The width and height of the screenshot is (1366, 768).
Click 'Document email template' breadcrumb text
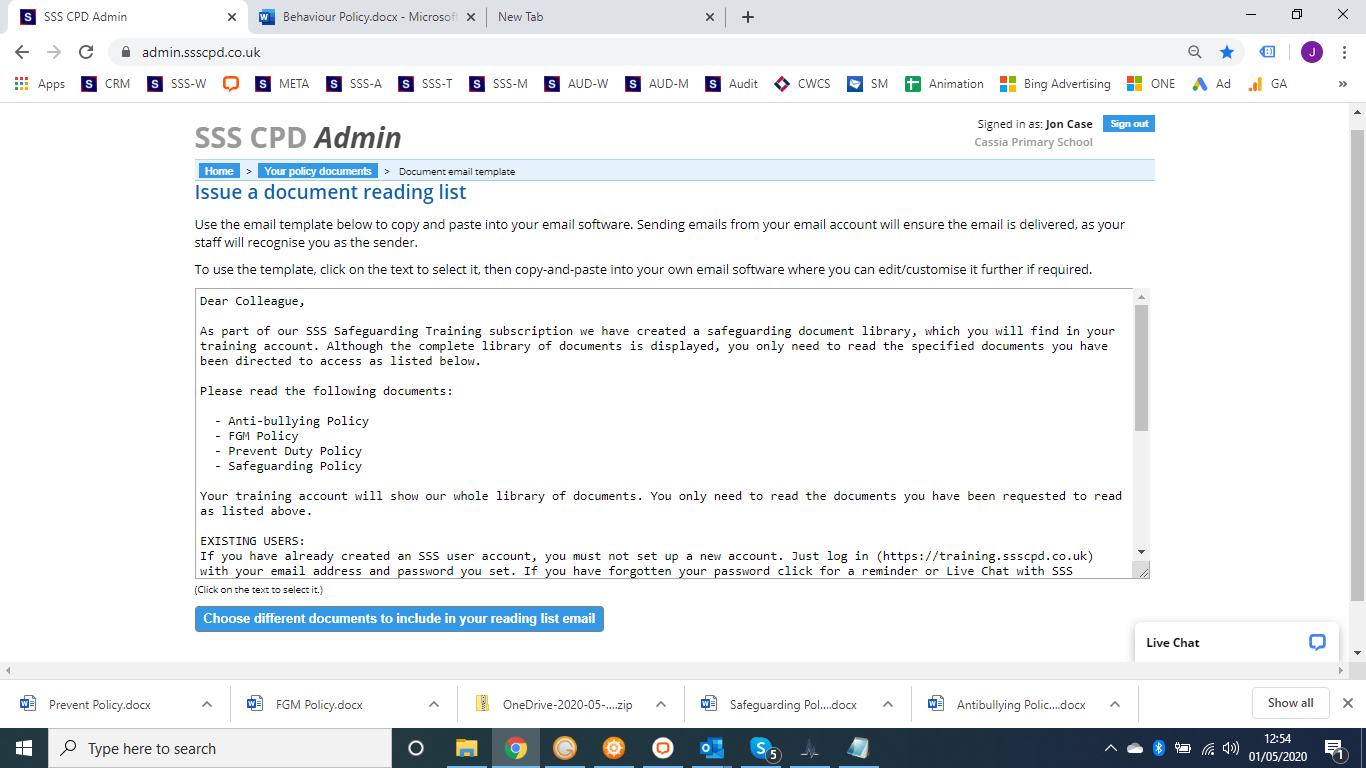point(457,171)
